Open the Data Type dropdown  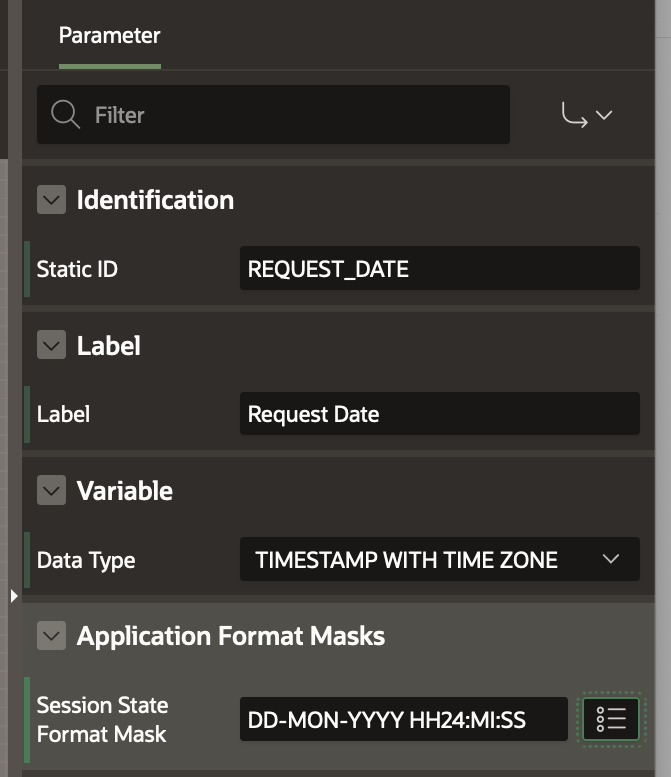point(439,560)
